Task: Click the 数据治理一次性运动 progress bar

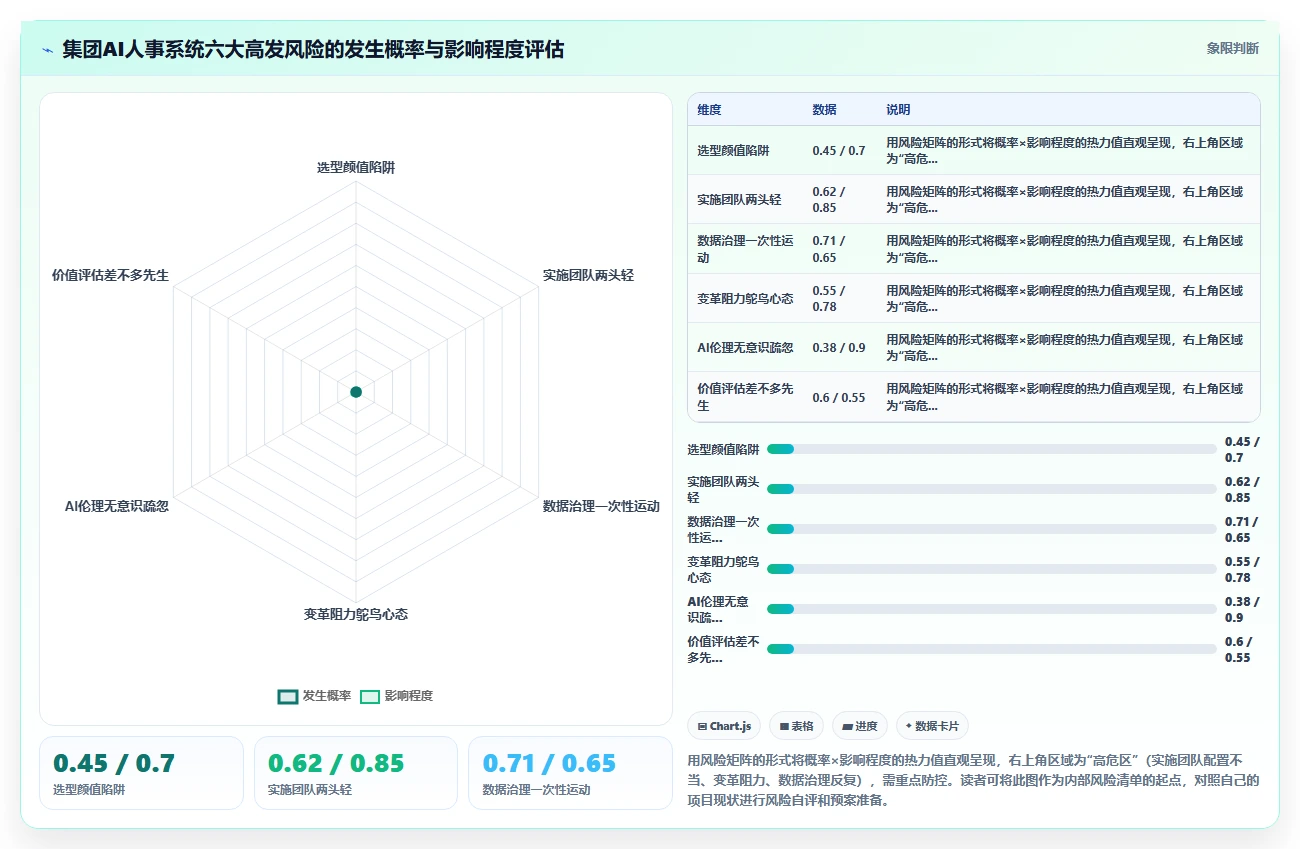Action: 992,529
